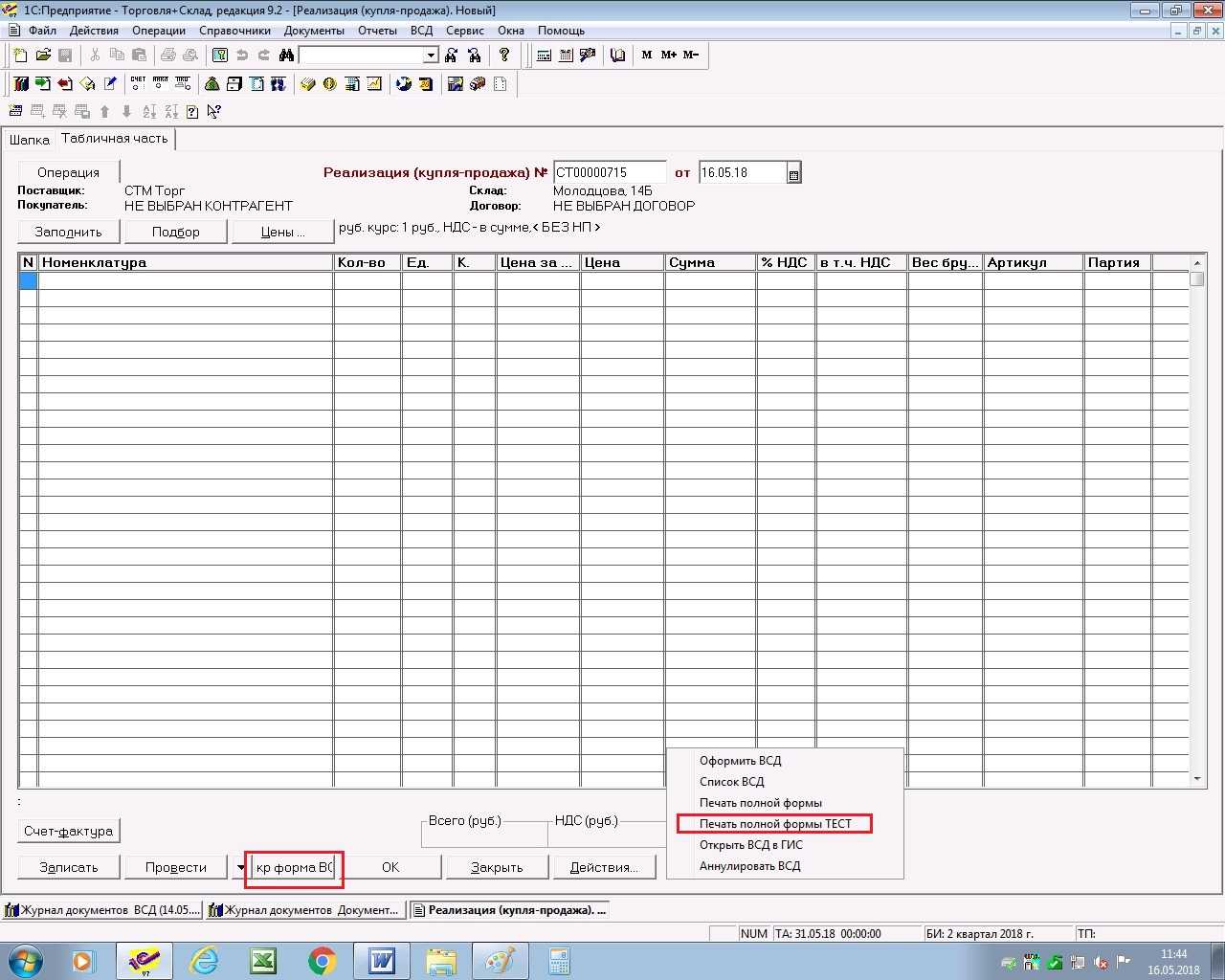Click the globe toolbar icon
The width and height of the screenshot is (1225, 980).
point(403,84)
